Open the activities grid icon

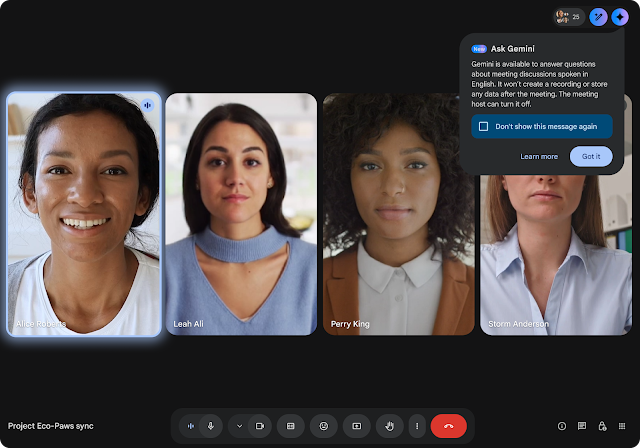[622, 426]
